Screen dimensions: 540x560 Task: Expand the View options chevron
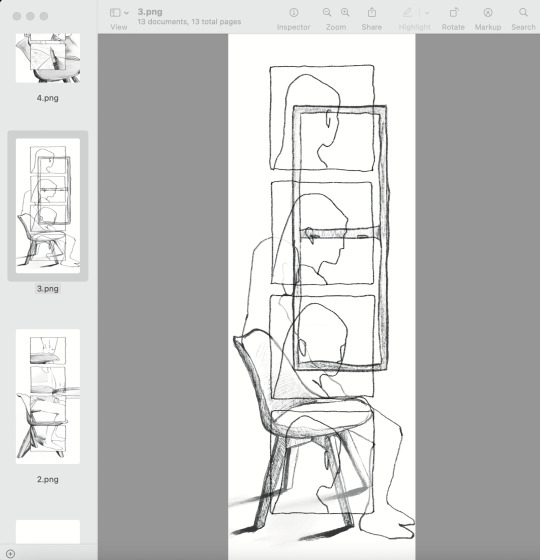[126, 13]
